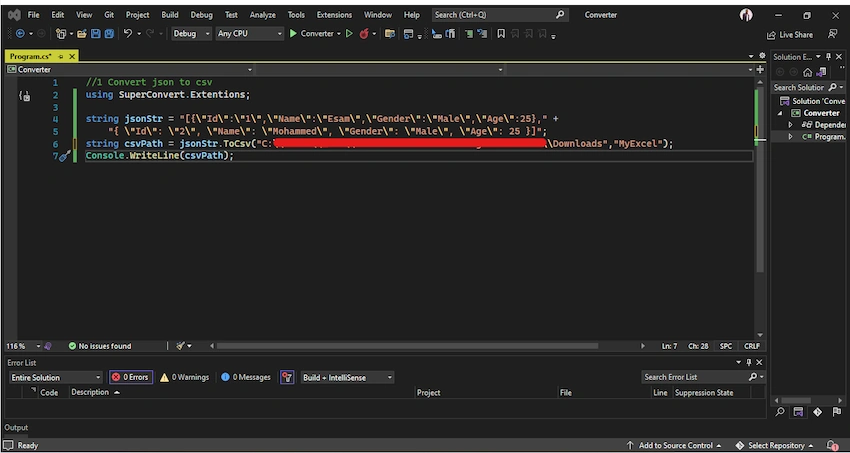Viewport: 850px width, 453px height.
Task: Open the 116 % zoom level dropdown
Action: point(23,346)
